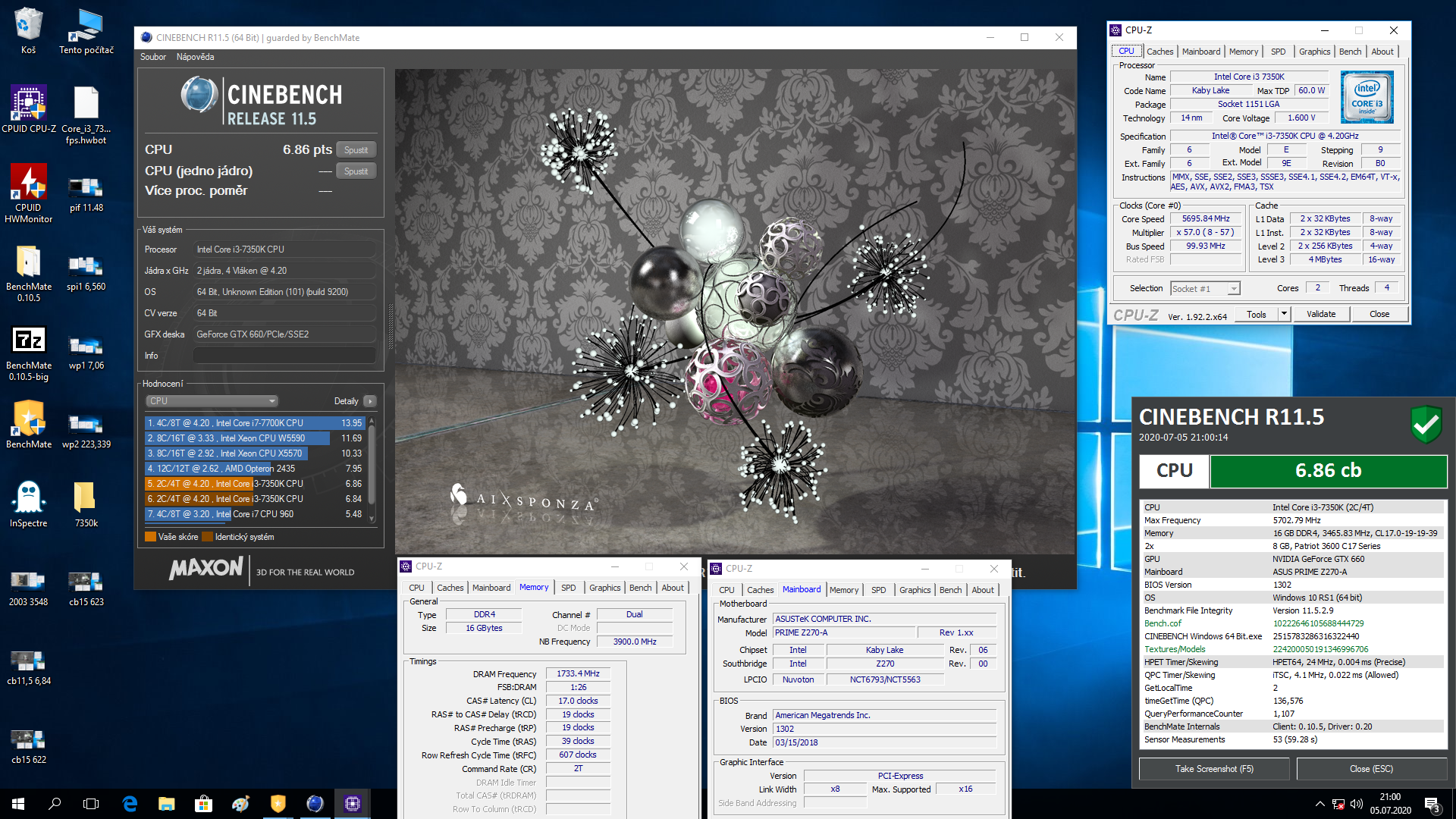The height and width of the screenshot is (819, 1456).
Task: Open Graphics tab in Memory CPU-Z window
Action: (604, 588)
